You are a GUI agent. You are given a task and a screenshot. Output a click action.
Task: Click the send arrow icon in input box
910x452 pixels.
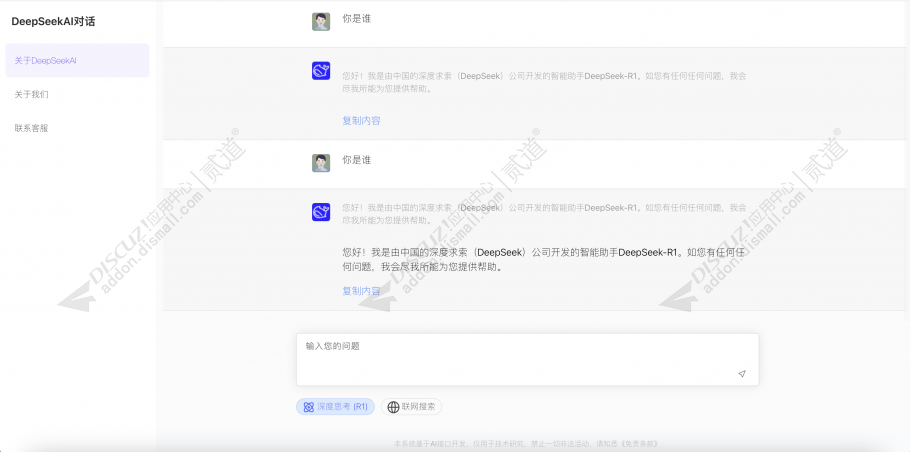(742, 374)
